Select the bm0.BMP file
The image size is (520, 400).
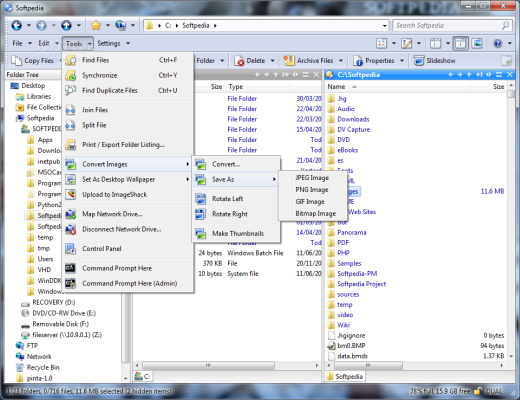[x=351, y=346]
